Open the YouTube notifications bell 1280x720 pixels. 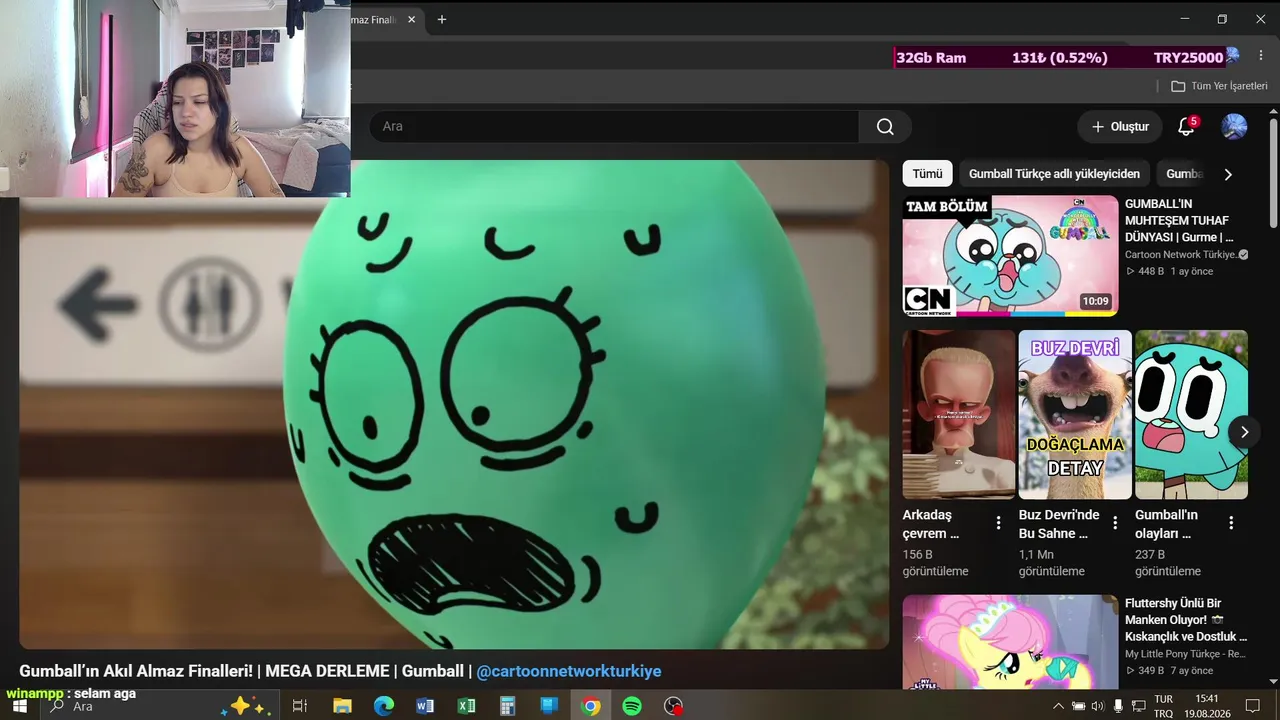point(1186,127)
